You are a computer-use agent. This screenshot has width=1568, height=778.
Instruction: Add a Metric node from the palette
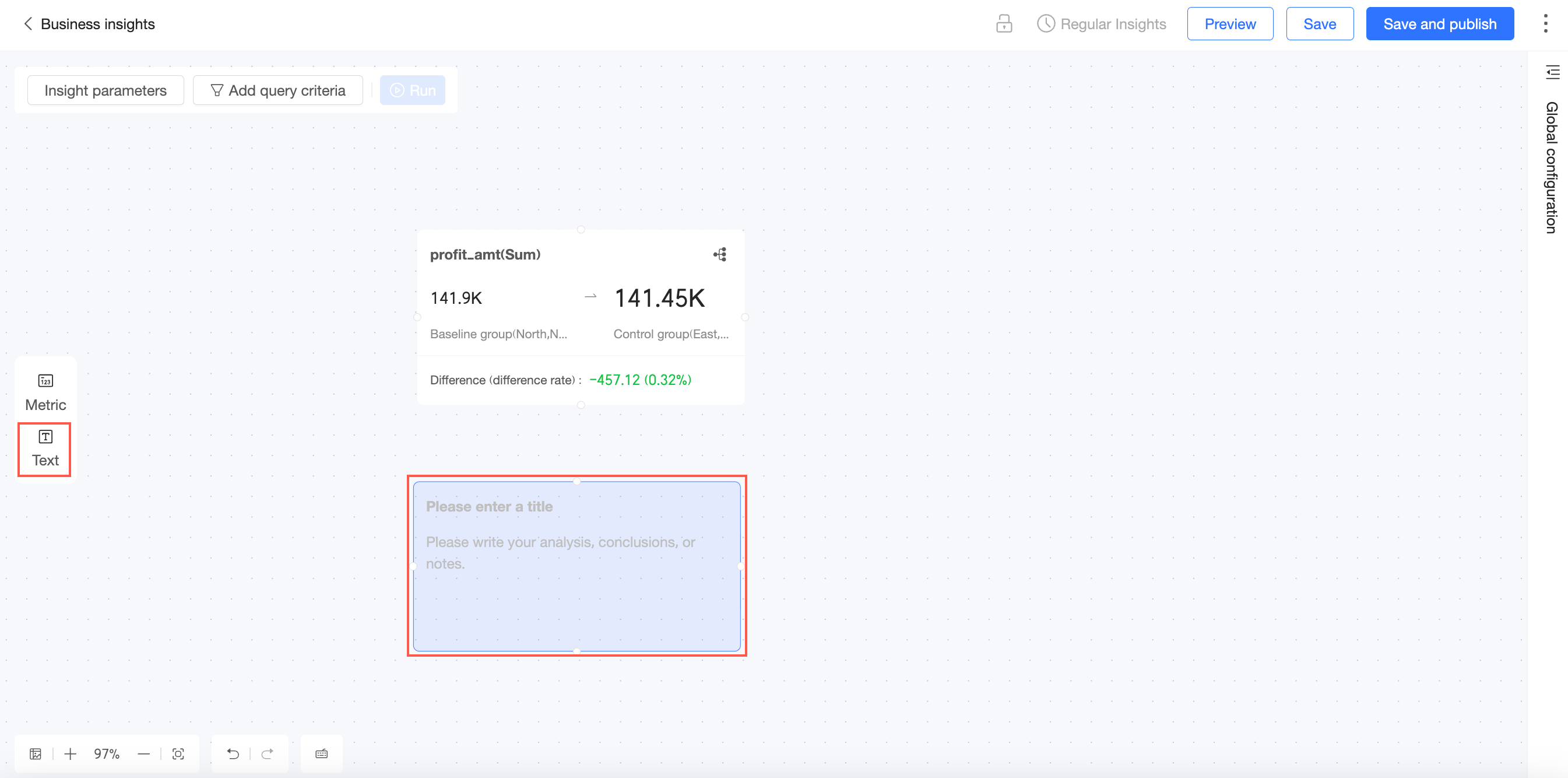45,391
